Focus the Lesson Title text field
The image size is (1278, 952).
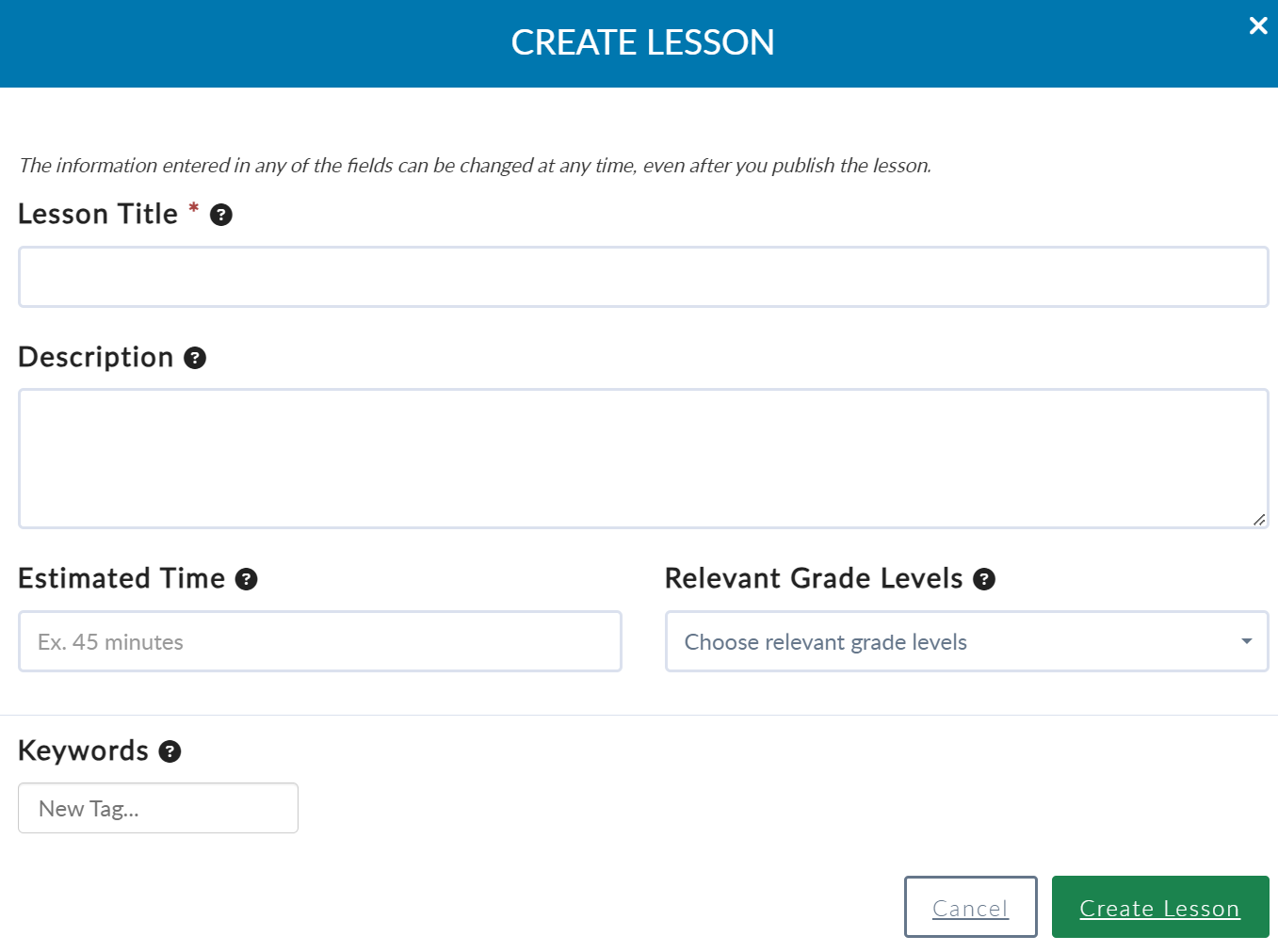(x=643, y=277)
